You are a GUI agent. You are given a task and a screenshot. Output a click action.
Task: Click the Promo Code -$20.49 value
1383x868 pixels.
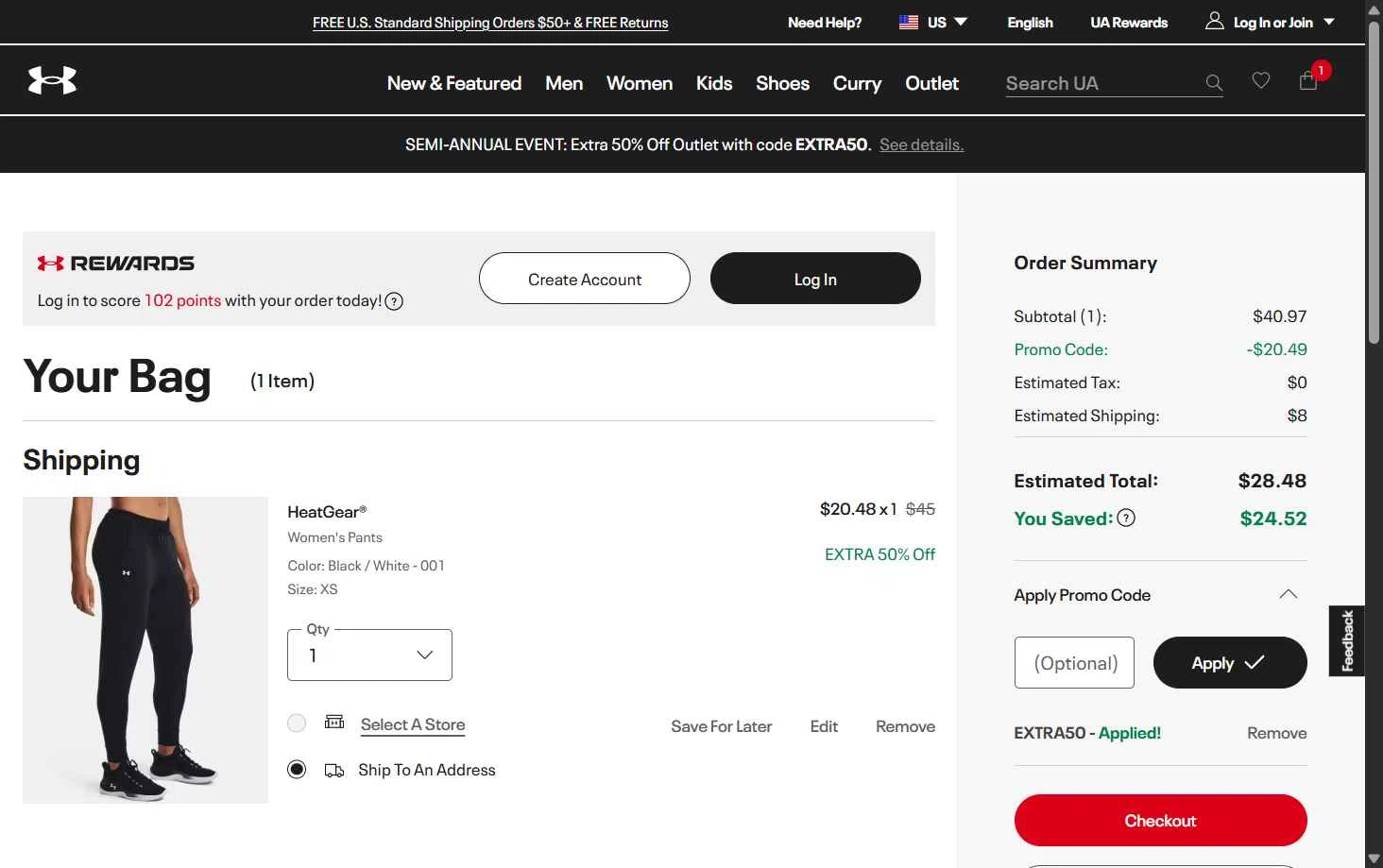click(1277, 349)
